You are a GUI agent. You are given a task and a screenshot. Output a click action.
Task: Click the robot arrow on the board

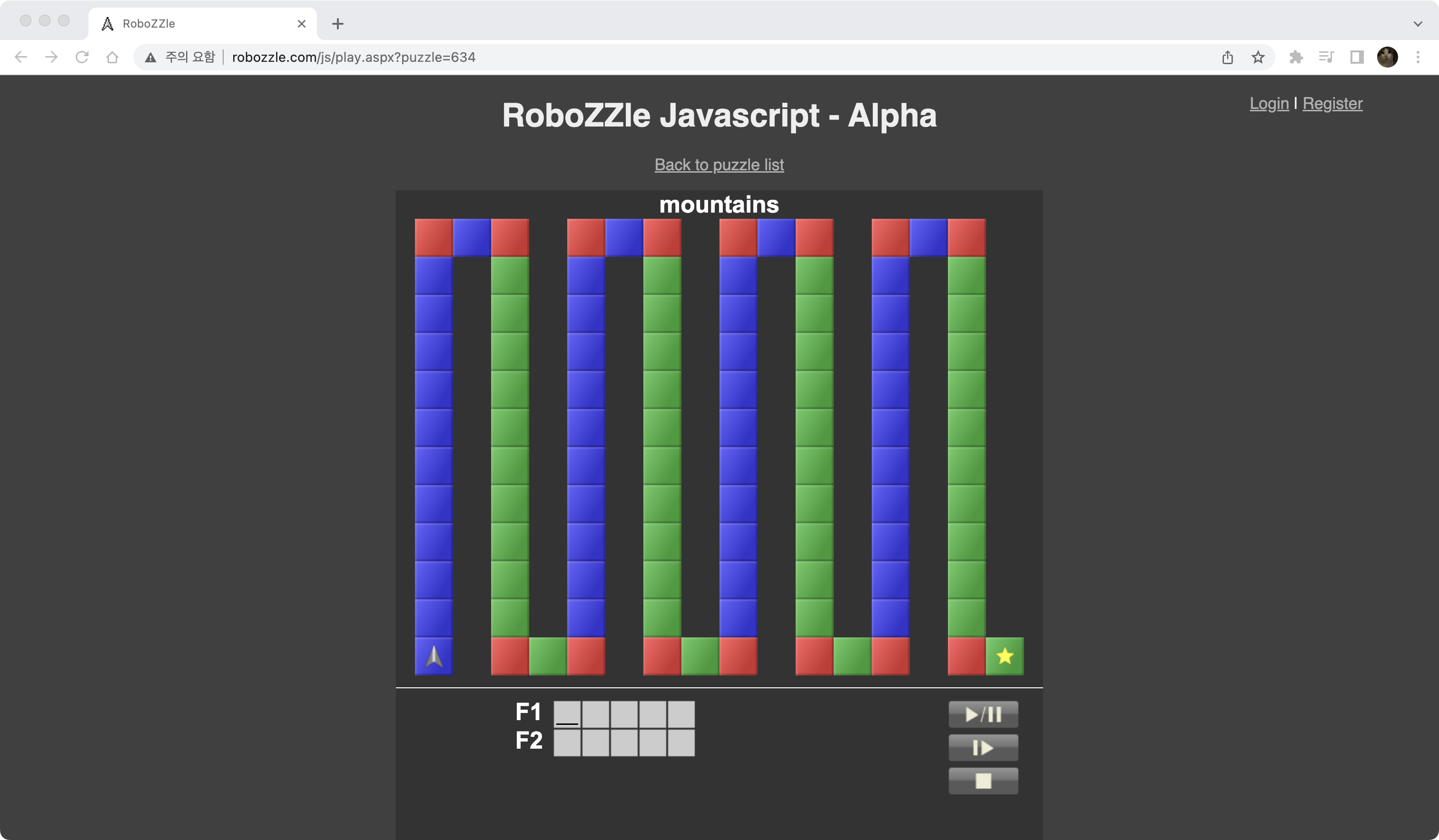[x=434, y=656]
